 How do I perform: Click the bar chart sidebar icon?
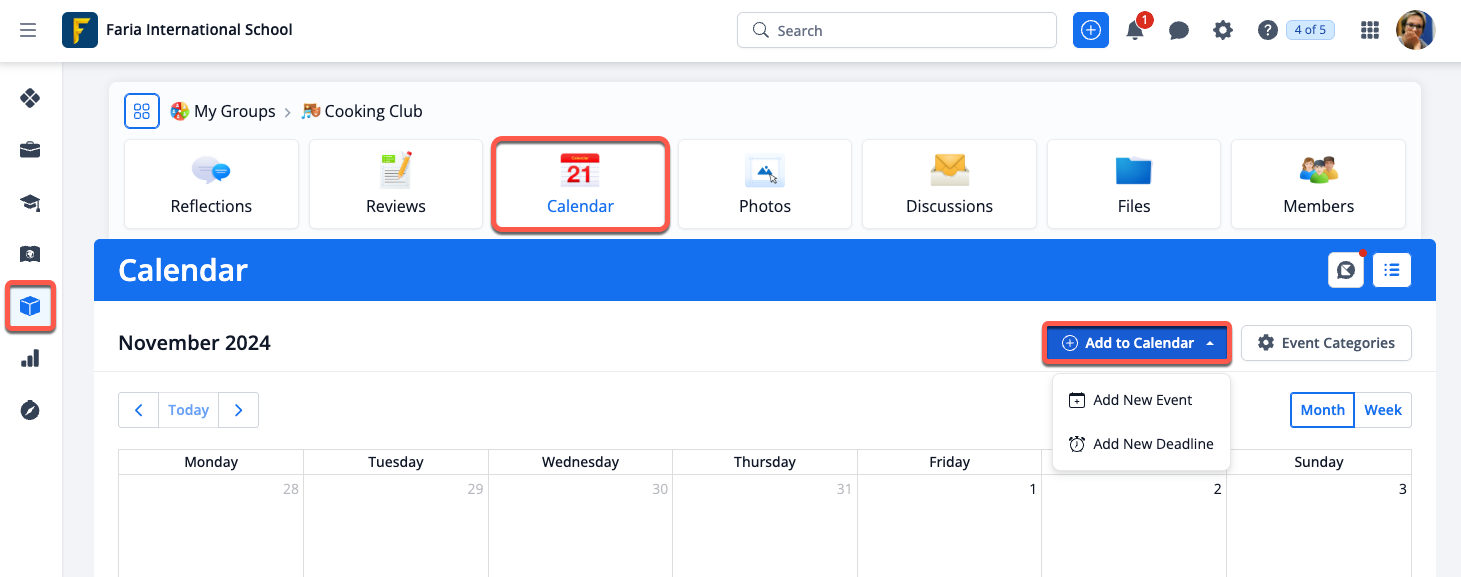(x=30, y=358)
